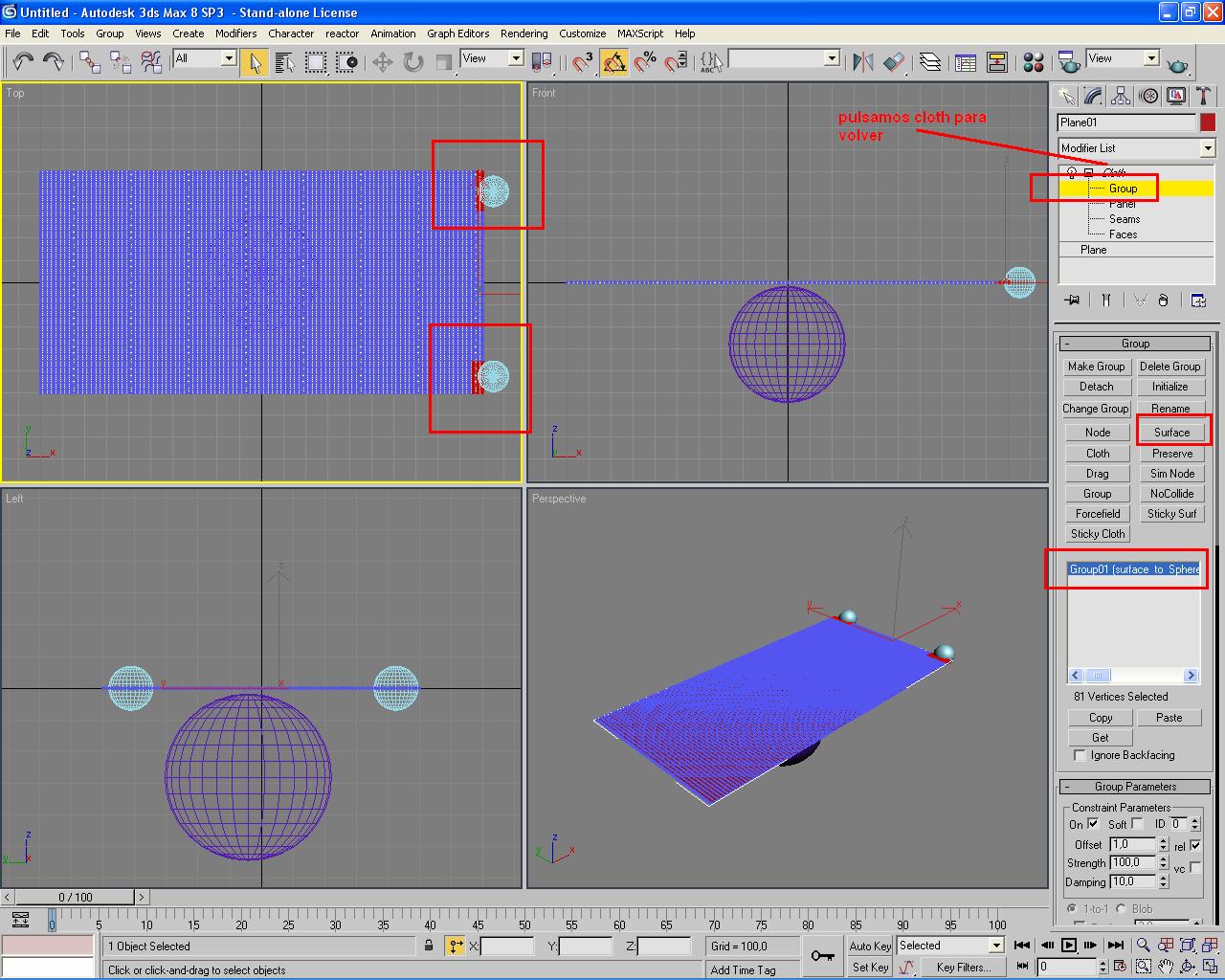Switch to the Hierarchy command panel

pyautogui.click(x=1121, y=96)
